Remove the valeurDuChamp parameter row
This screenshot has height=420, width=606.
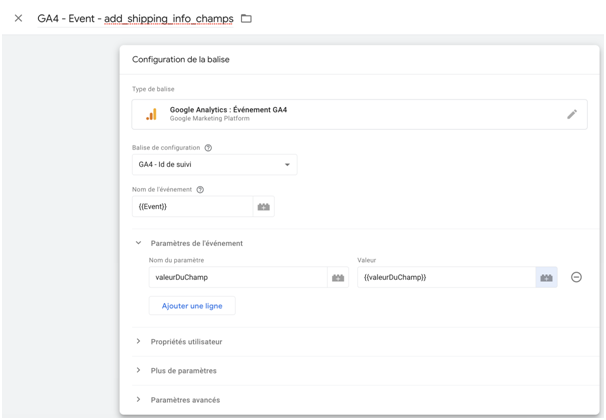pos(576,277)
